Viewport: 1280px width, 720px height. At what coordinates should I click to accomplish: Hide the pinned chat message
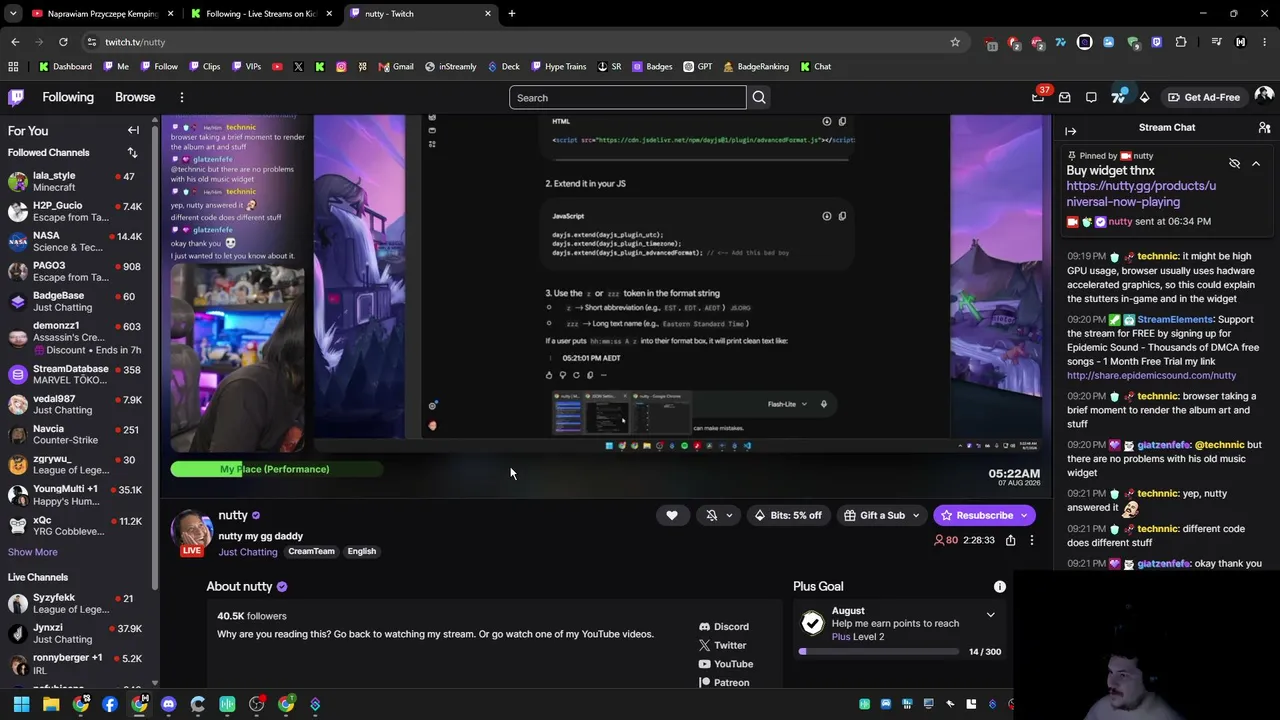pyautogui.click(x=1234, y=163)
